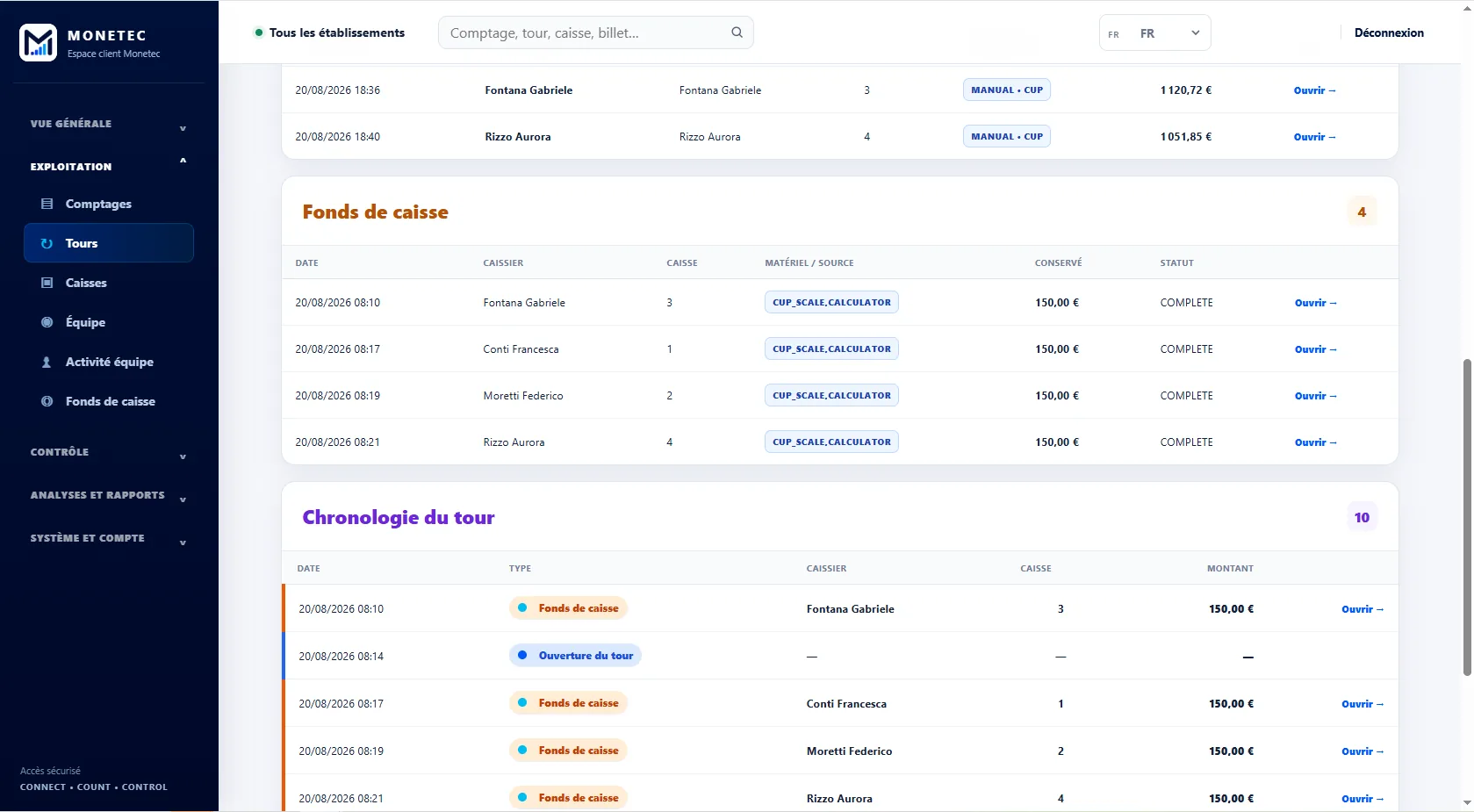1474x812 pixels.
Task: Click the Équipe circle icon
Action: (47, 322)
